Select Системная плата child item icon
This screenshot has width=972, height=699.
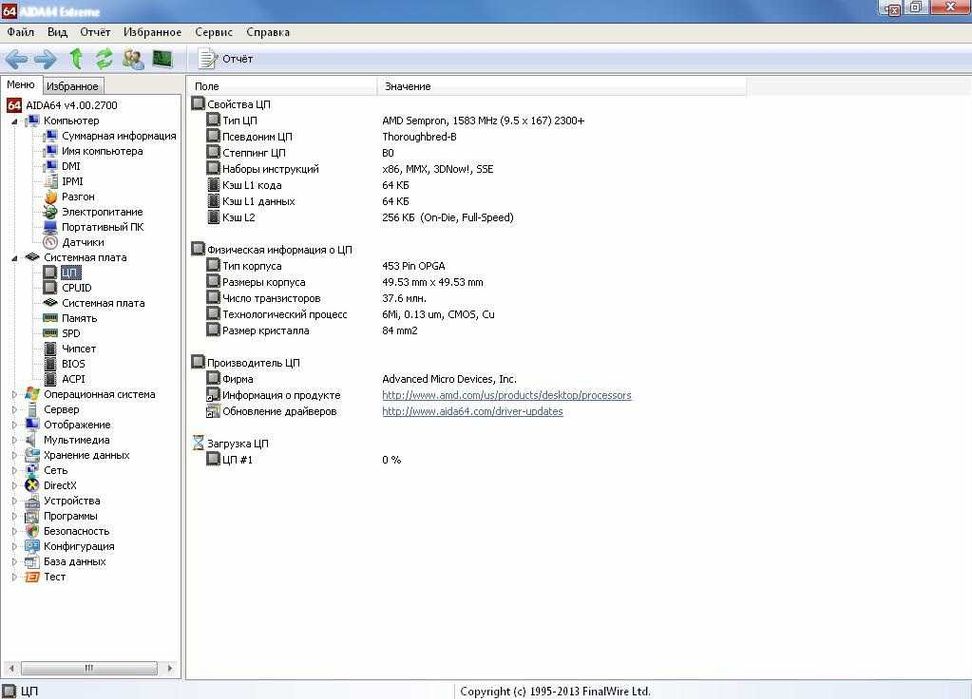50,303
